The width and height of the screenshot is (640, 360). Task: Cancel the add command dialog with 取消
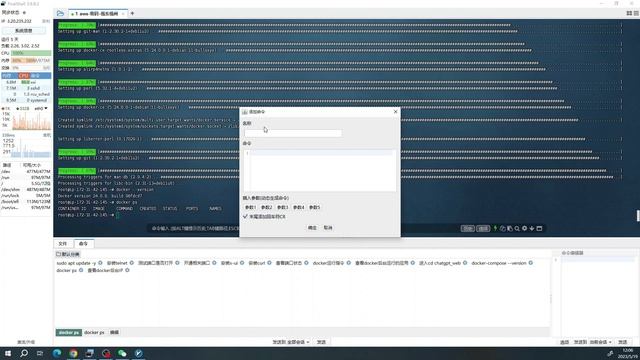pos(328,228)
